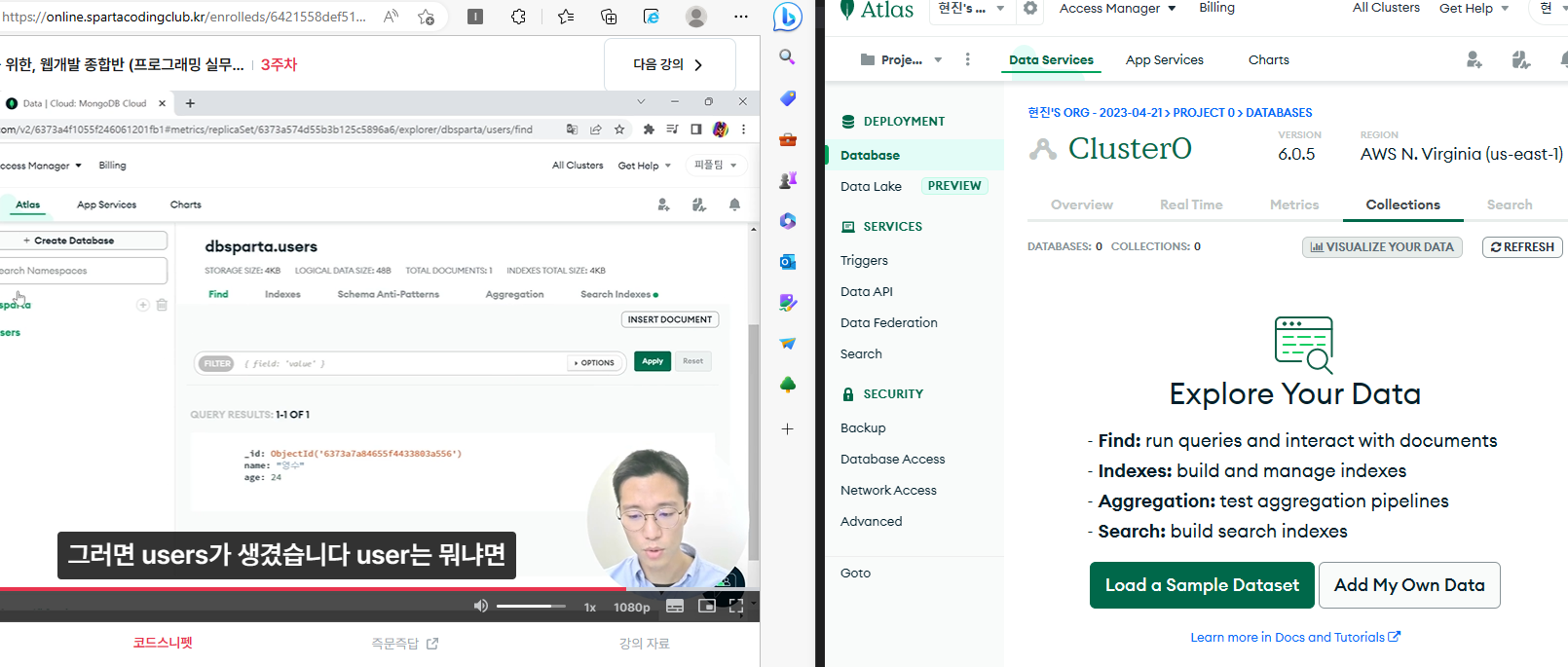Open Learn more in Docs and Tutorials link

(x=1295, y=637)
